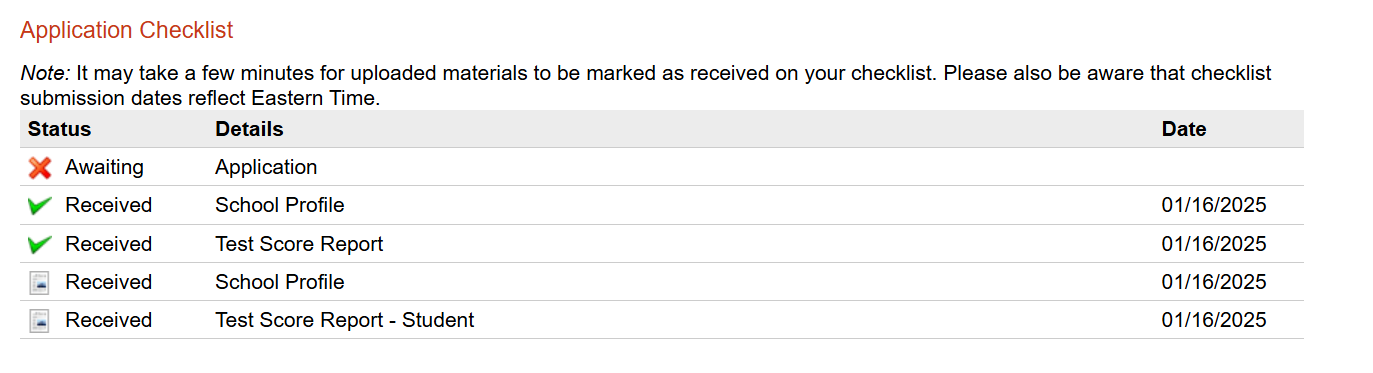Click the Details column header
1373x373 pixels.
click(249, 129)
